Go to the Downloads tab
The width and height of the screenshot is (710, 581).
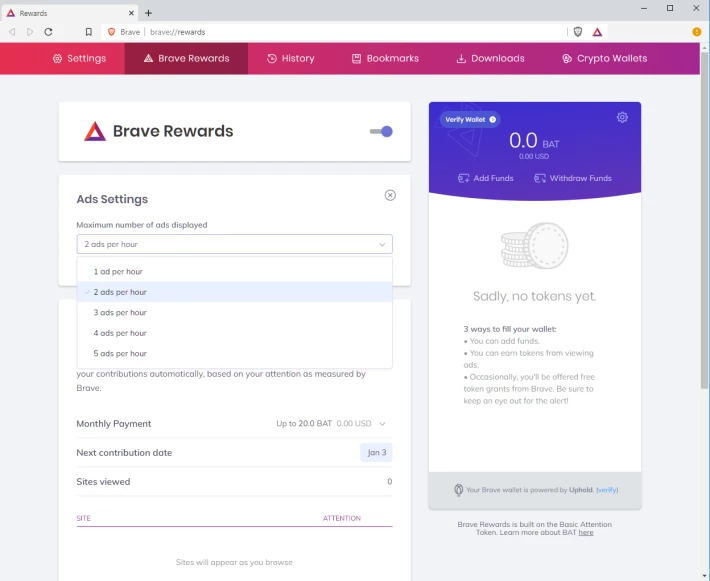tap(490, 58)
